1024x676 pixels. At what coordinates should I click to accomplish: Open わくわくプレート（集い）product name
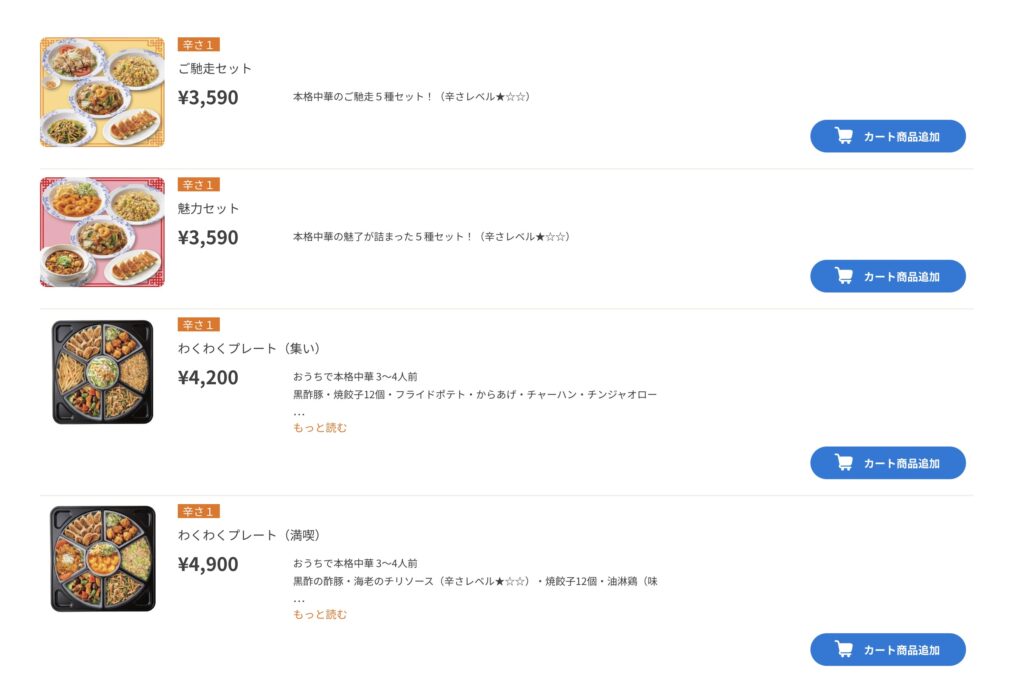pos(249,349)
